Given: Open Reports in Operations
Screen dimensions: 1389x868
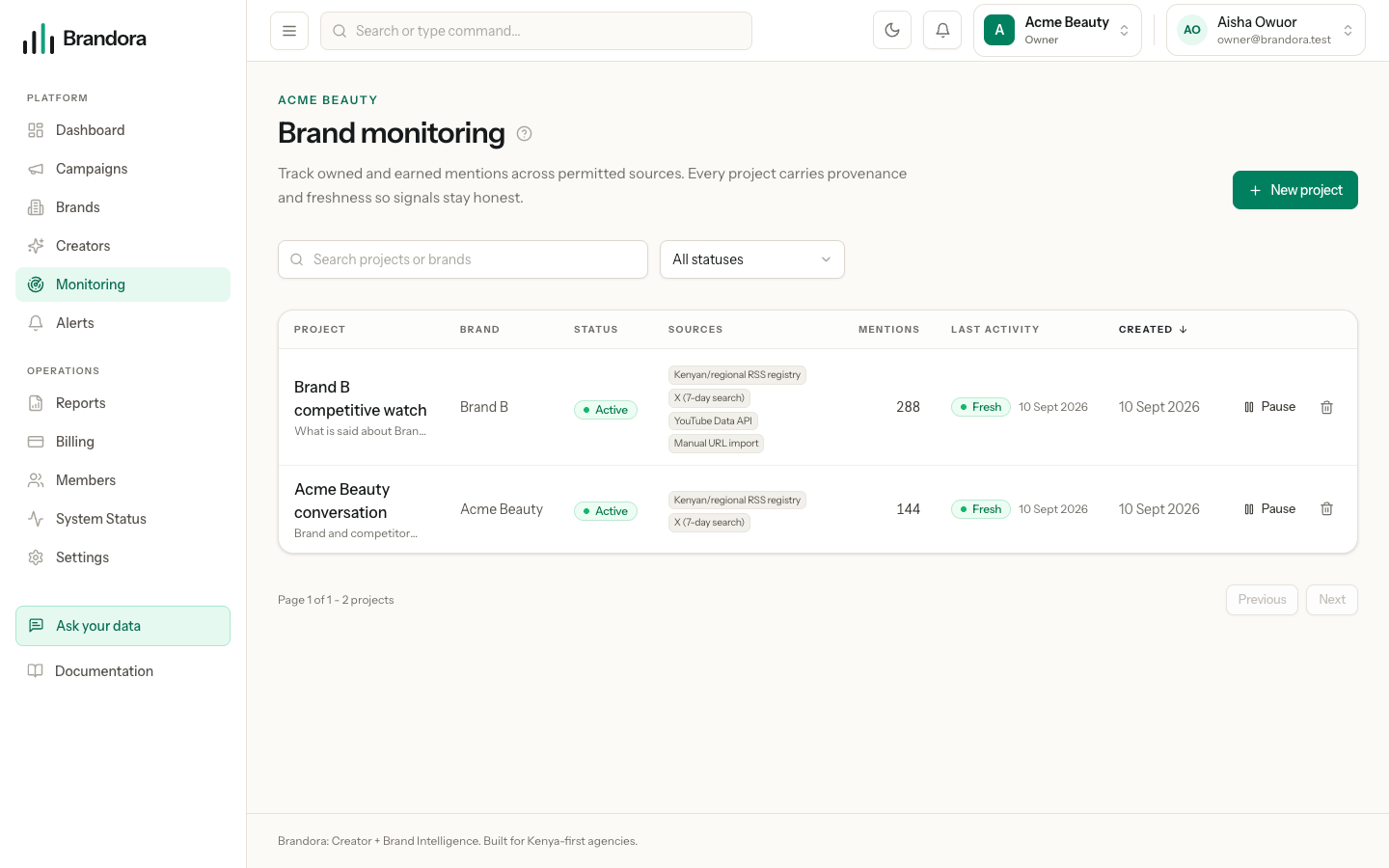Looking at the screenshot, I should pos(123,403).
